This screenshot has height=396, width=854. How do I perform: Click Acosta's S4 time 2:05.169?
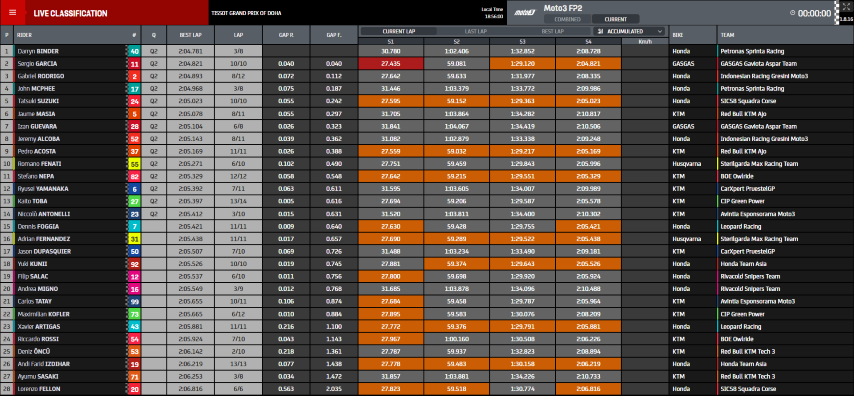588,151
